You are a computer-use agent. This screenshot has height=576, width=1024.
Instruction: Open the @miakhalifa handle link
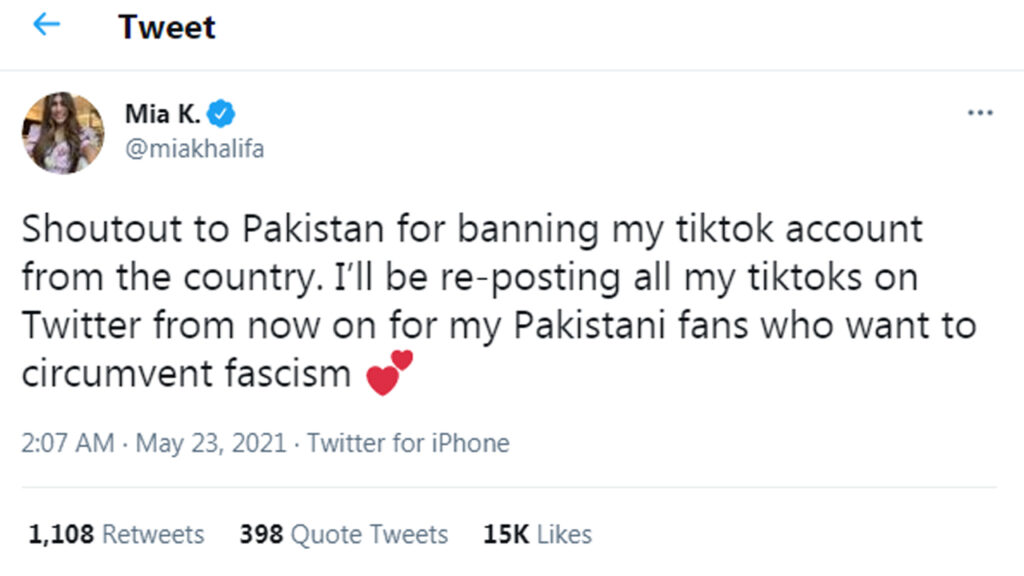pyautogui.click(x=194, y=148)
